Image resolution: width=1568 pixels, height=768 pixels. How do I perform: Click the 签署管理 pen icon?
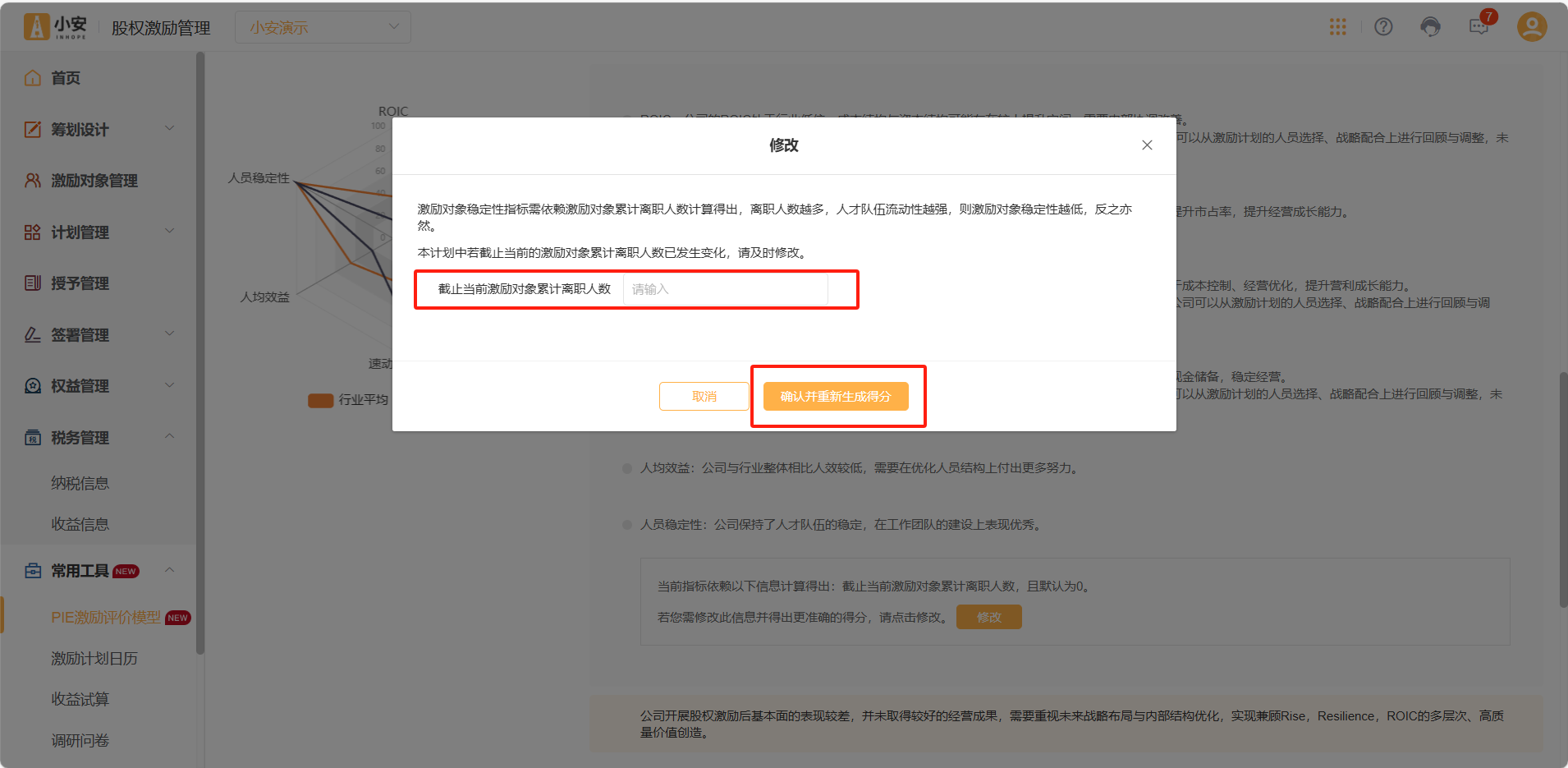pos(33,334)
